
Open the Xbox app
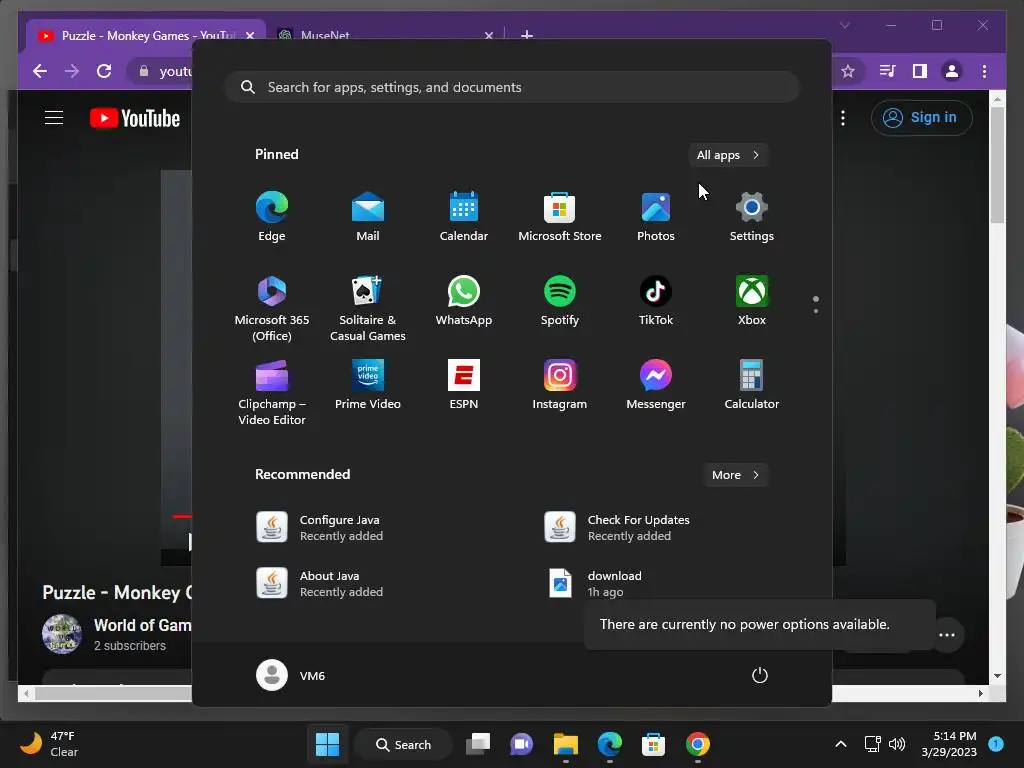click(x=752, y=301)
